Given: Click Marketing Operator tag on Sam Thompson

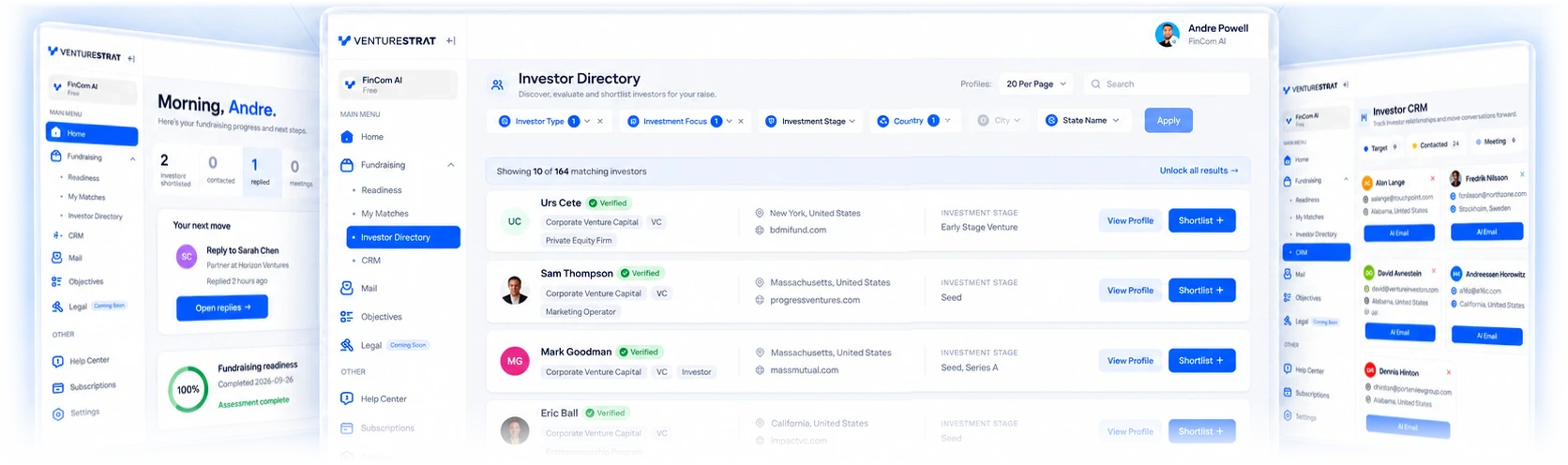Looking at the screenshot, I should pos(580,312).
